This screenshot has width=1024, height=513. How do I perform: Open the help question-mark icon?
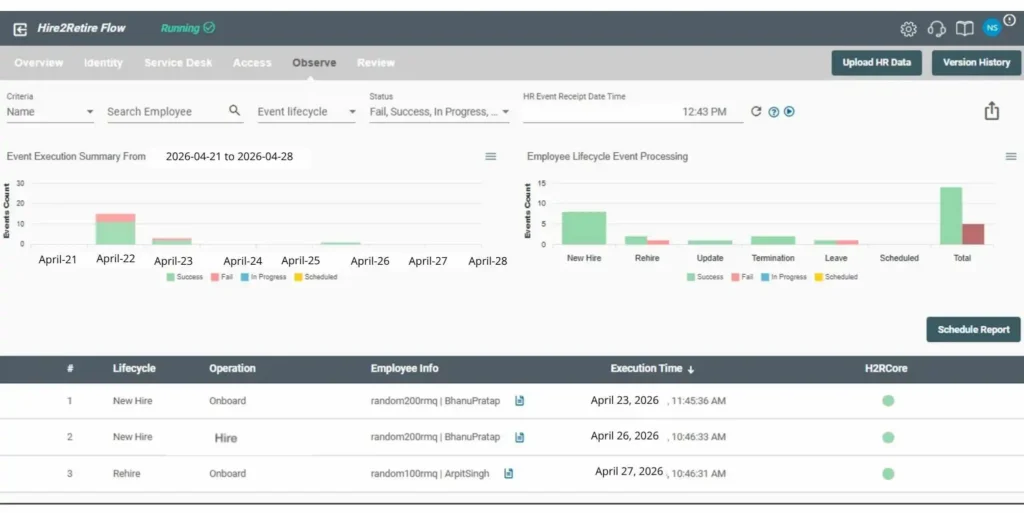pyautogui.click(x=774, y=112)
